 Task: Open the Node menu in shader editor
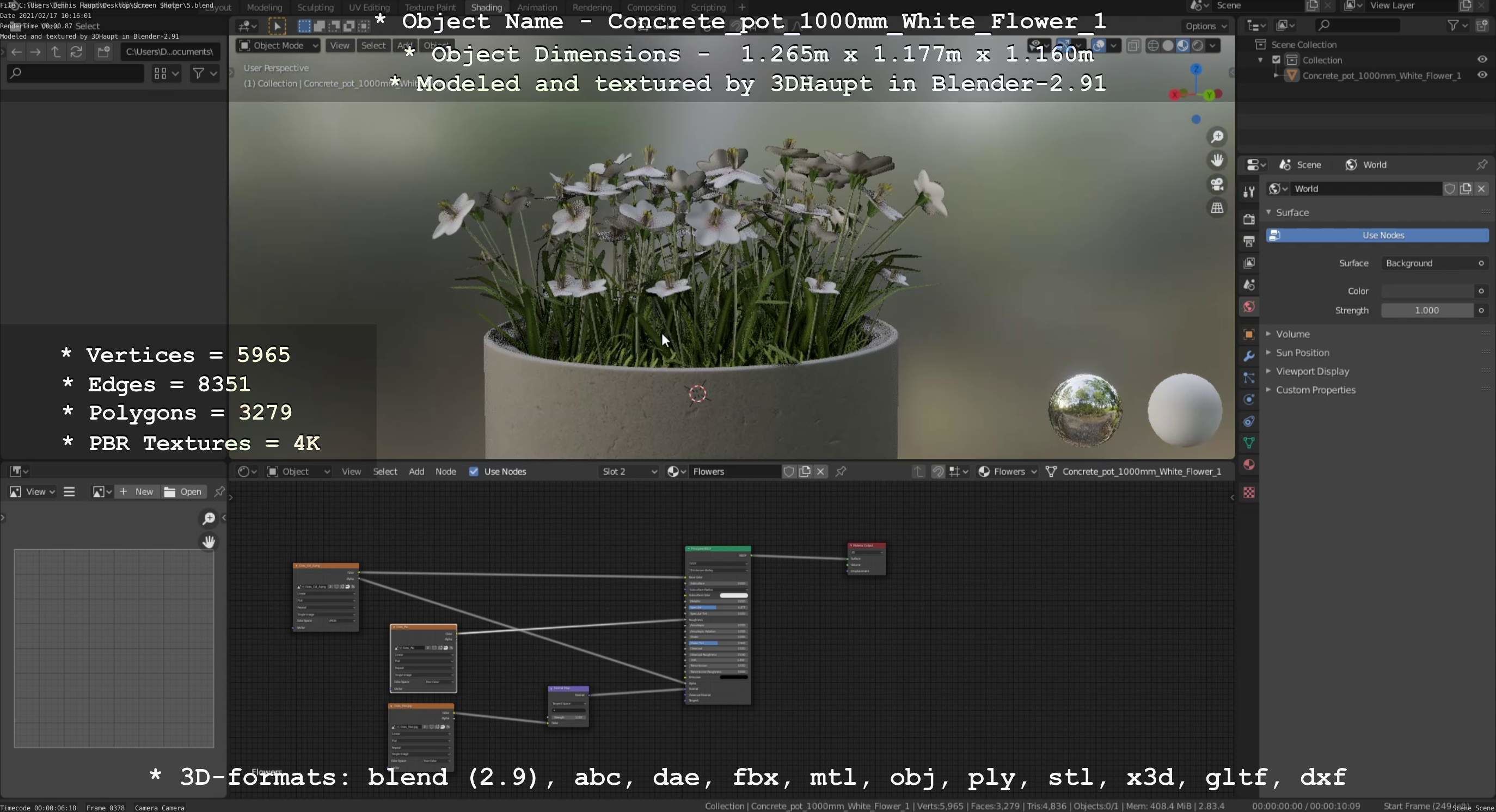tap(445, 471)
